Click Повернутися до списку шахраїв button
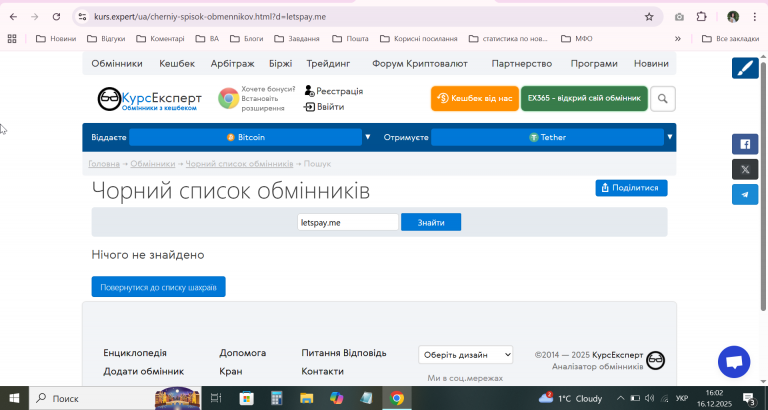This screenshot has height=410, width=768. tap(158, 287)
